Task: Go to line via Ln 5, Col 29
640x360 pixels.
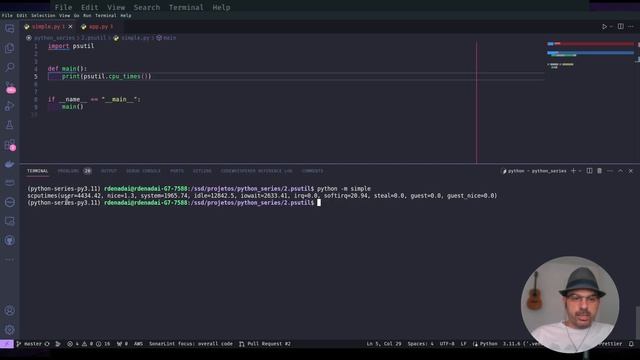Action: coord(384,344)
